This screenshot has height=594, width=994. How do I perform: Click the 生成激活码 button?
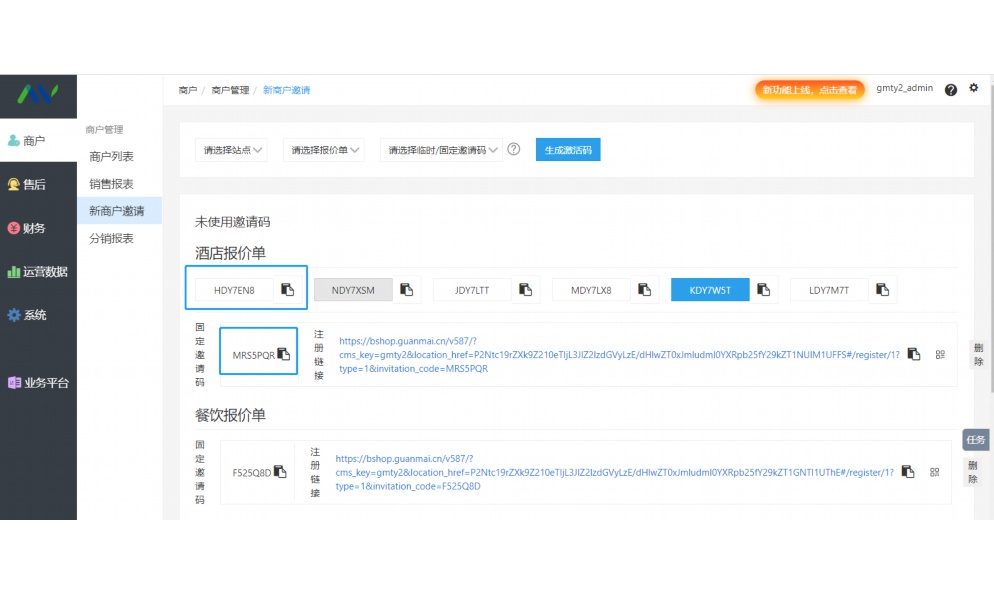click(x=567, y=148)
